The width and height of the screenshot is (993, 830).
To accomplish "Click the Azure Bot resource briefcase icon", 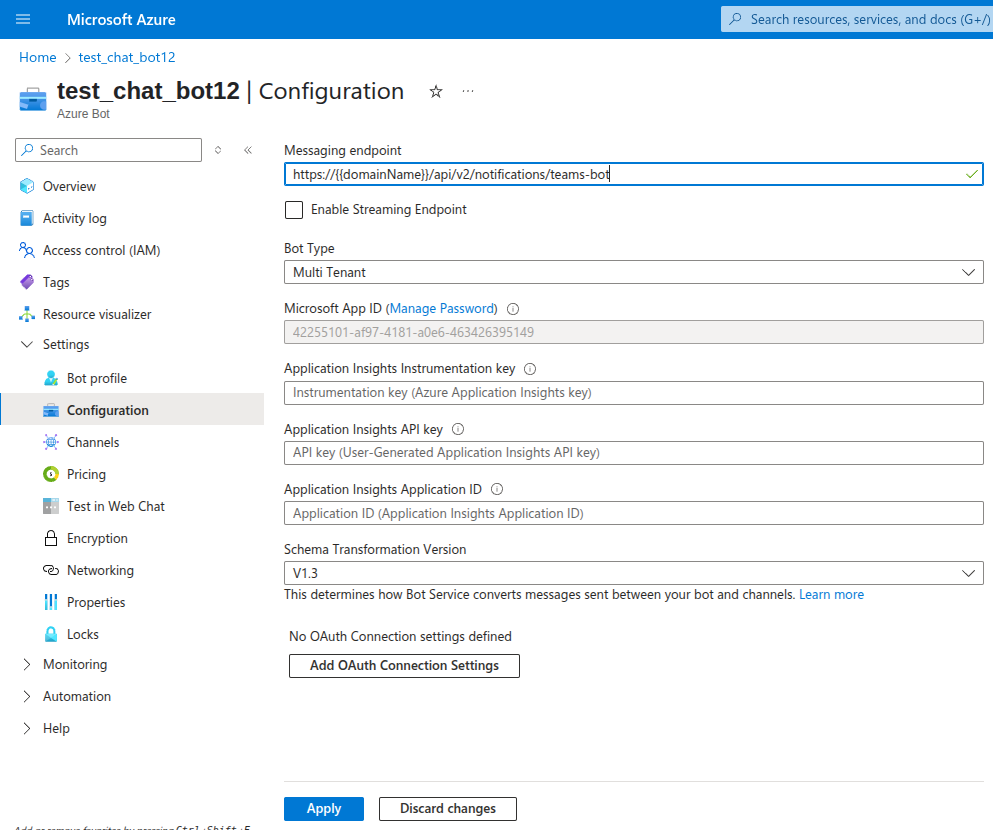I will point(33,100).
